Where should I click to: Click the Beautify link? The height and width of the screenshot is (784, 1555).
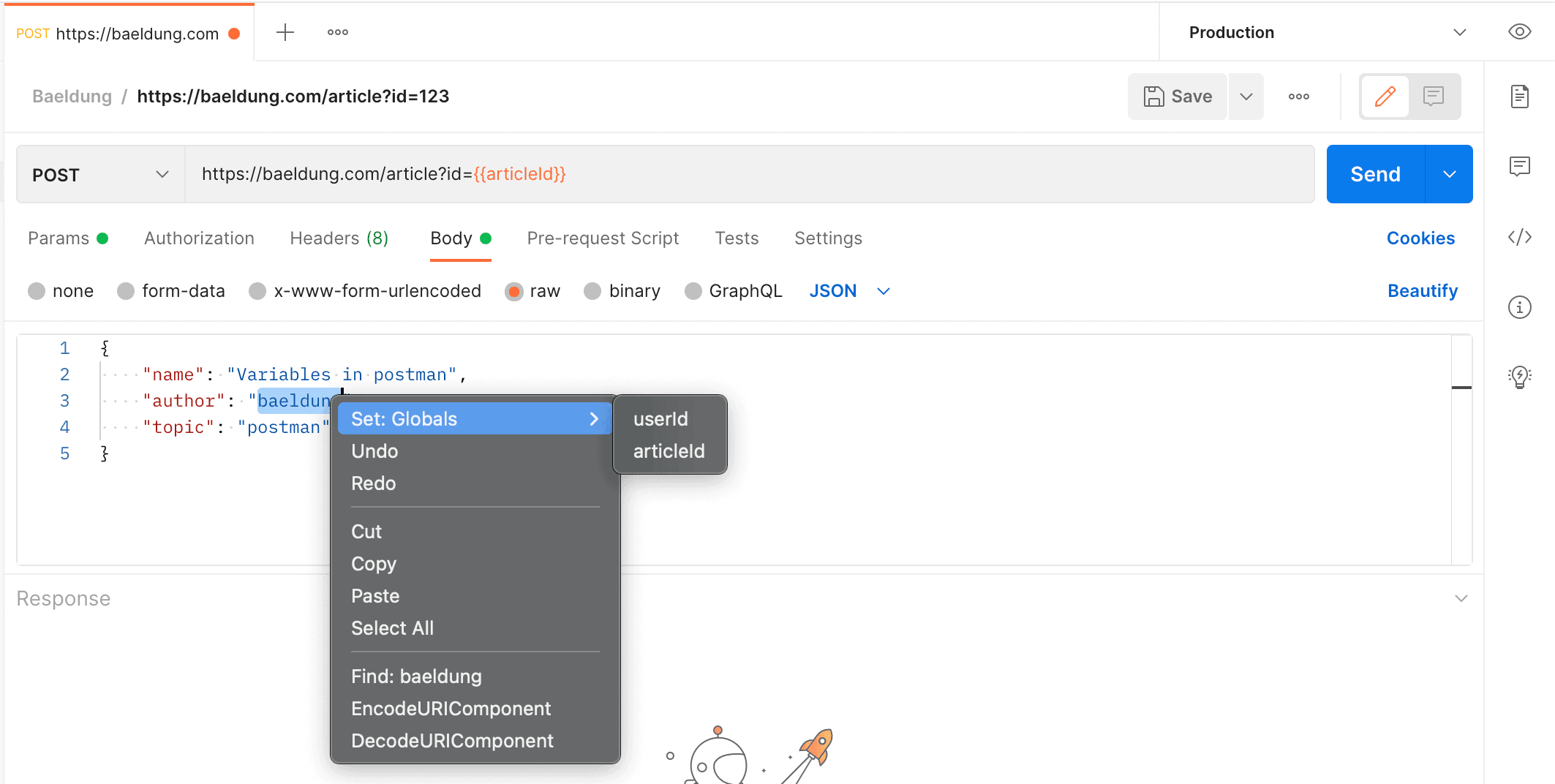[x=1422, y=290]
